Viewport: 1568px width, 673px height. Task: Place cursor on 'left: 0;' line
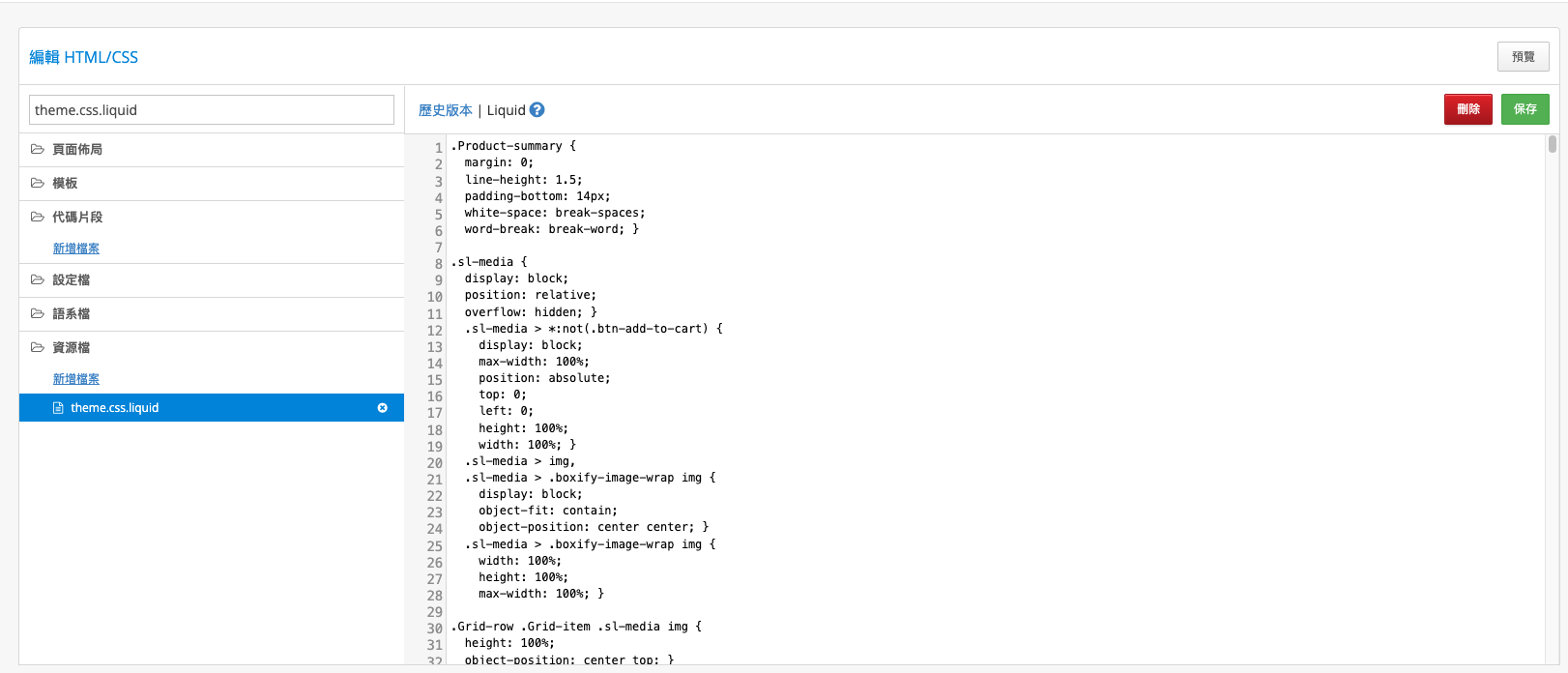507,411
